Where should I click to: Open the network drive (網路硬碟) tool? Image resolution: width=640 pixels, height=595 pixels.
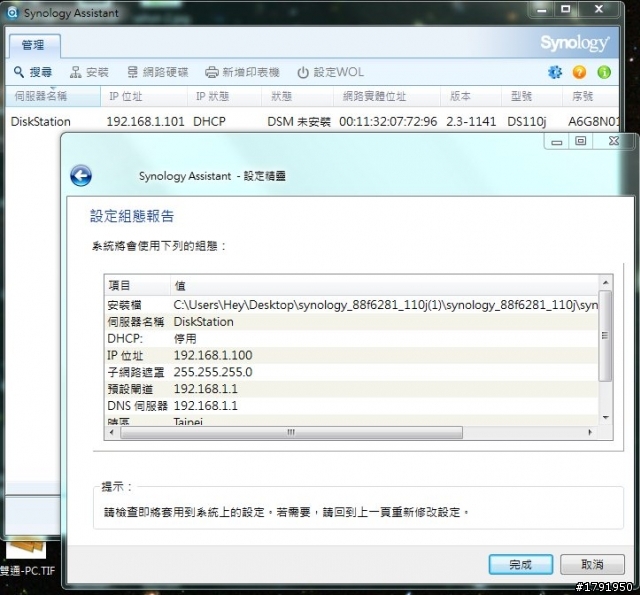[157, 72]
